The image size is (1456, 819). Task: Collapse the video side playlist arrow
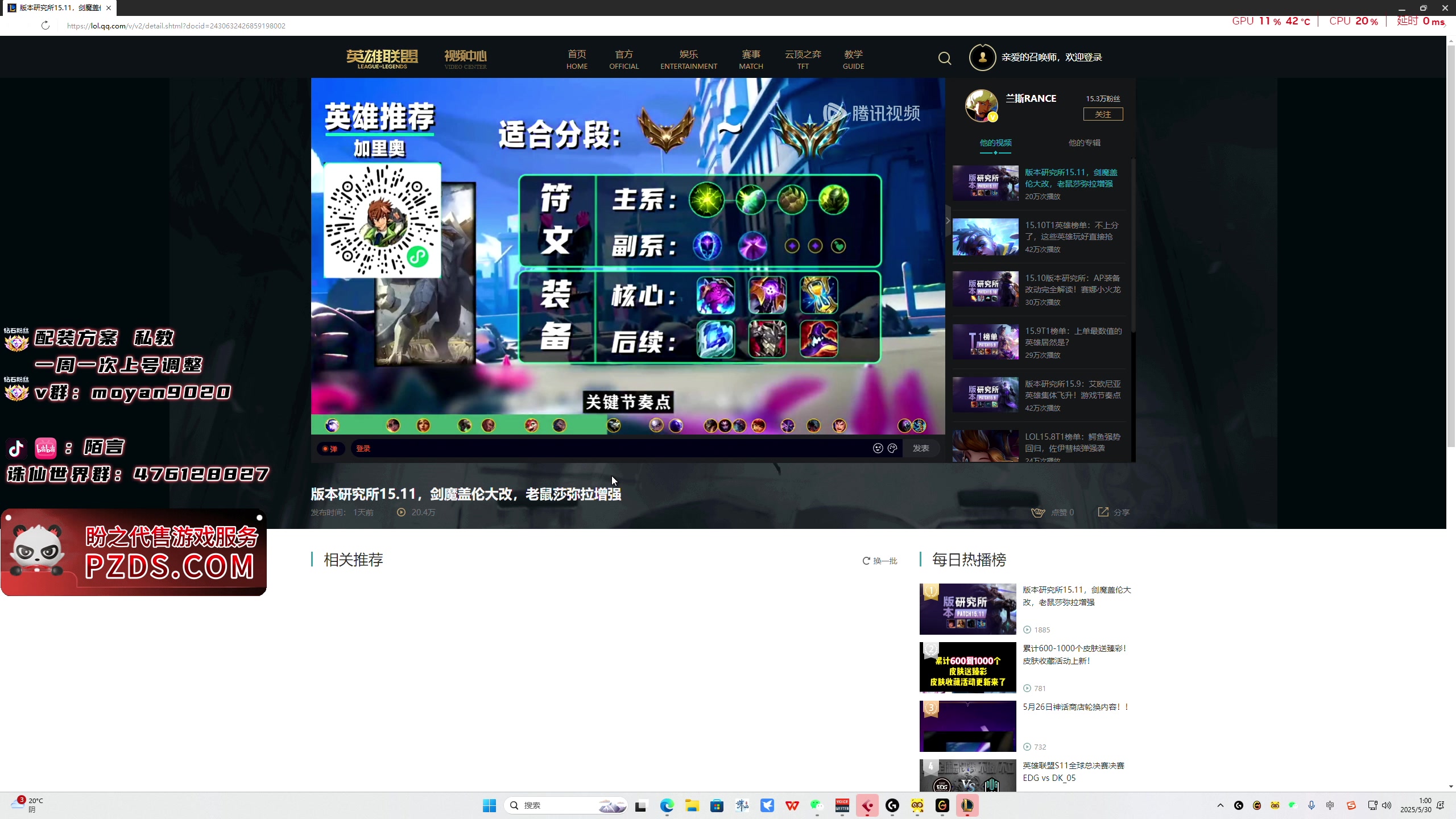948,221
